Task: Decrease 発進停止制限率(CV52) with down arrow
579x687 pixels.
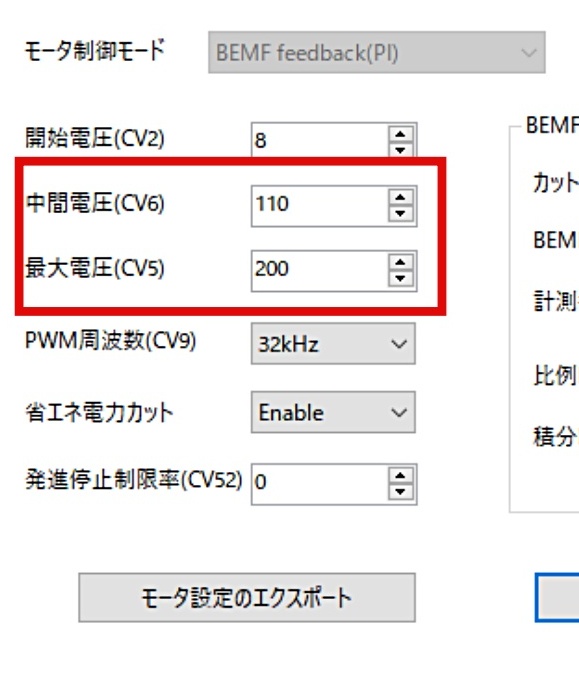Action: tap(400, 492)
